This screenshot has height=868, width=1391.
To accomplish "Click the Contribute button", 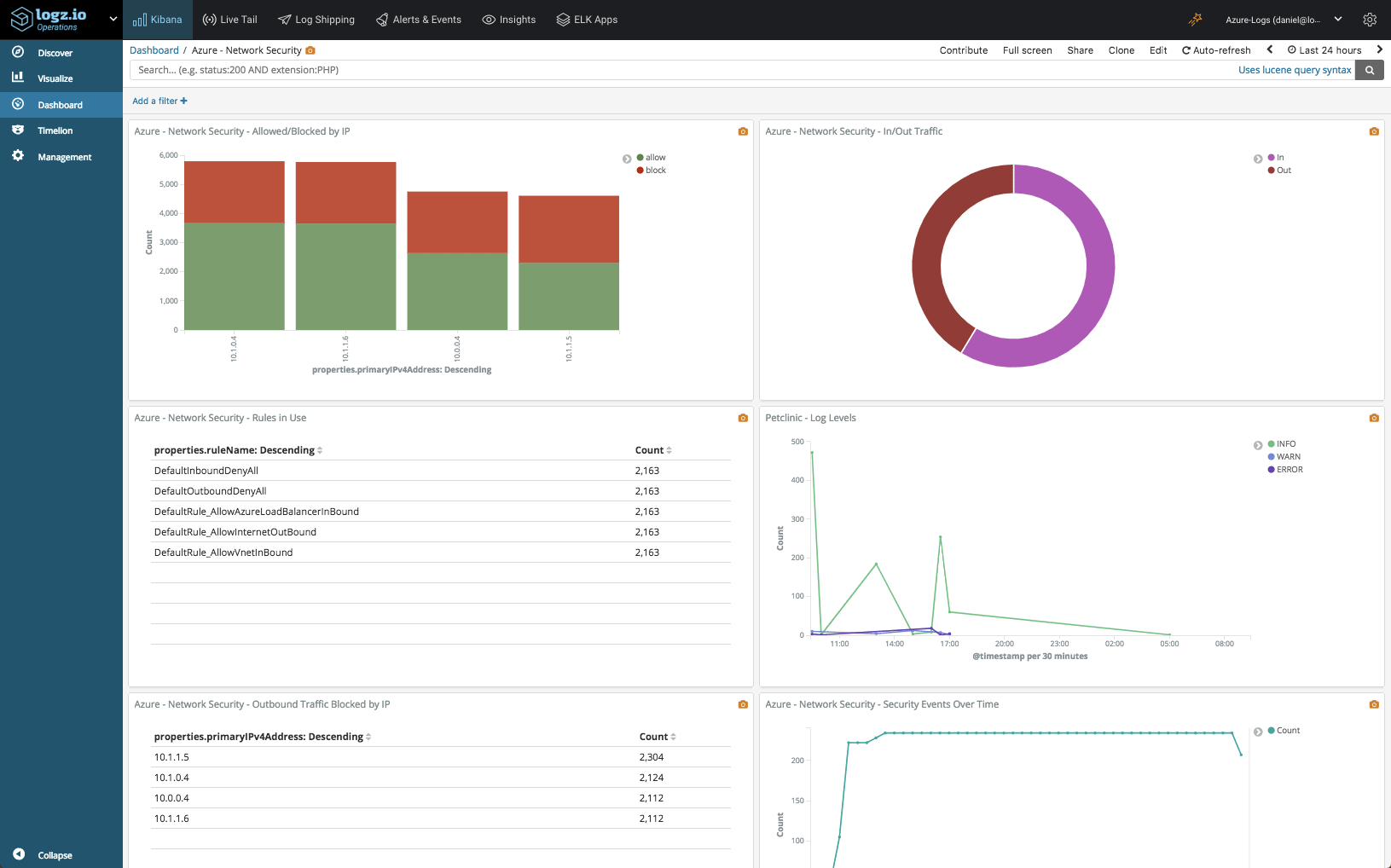I will [x=964, y=50].
